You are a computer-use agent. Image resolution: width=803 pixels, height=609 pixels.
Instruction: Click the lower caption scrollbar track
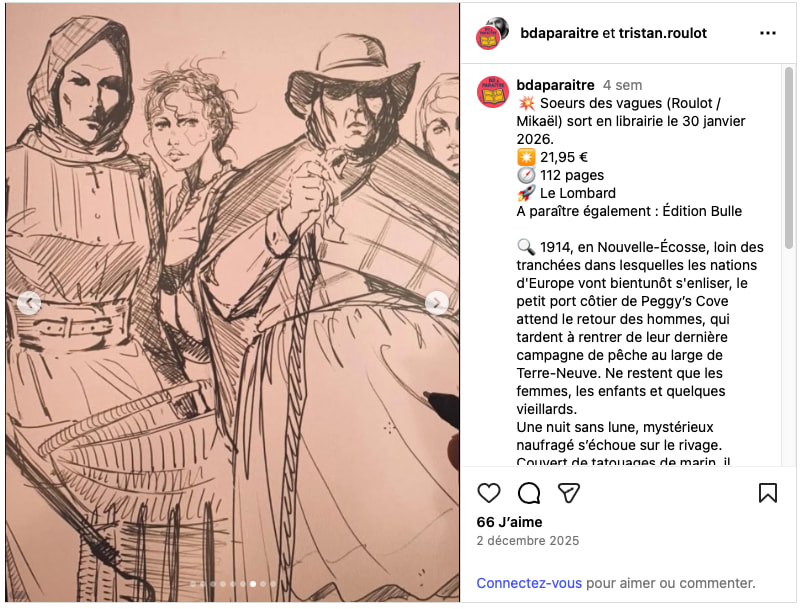point(790,400)
